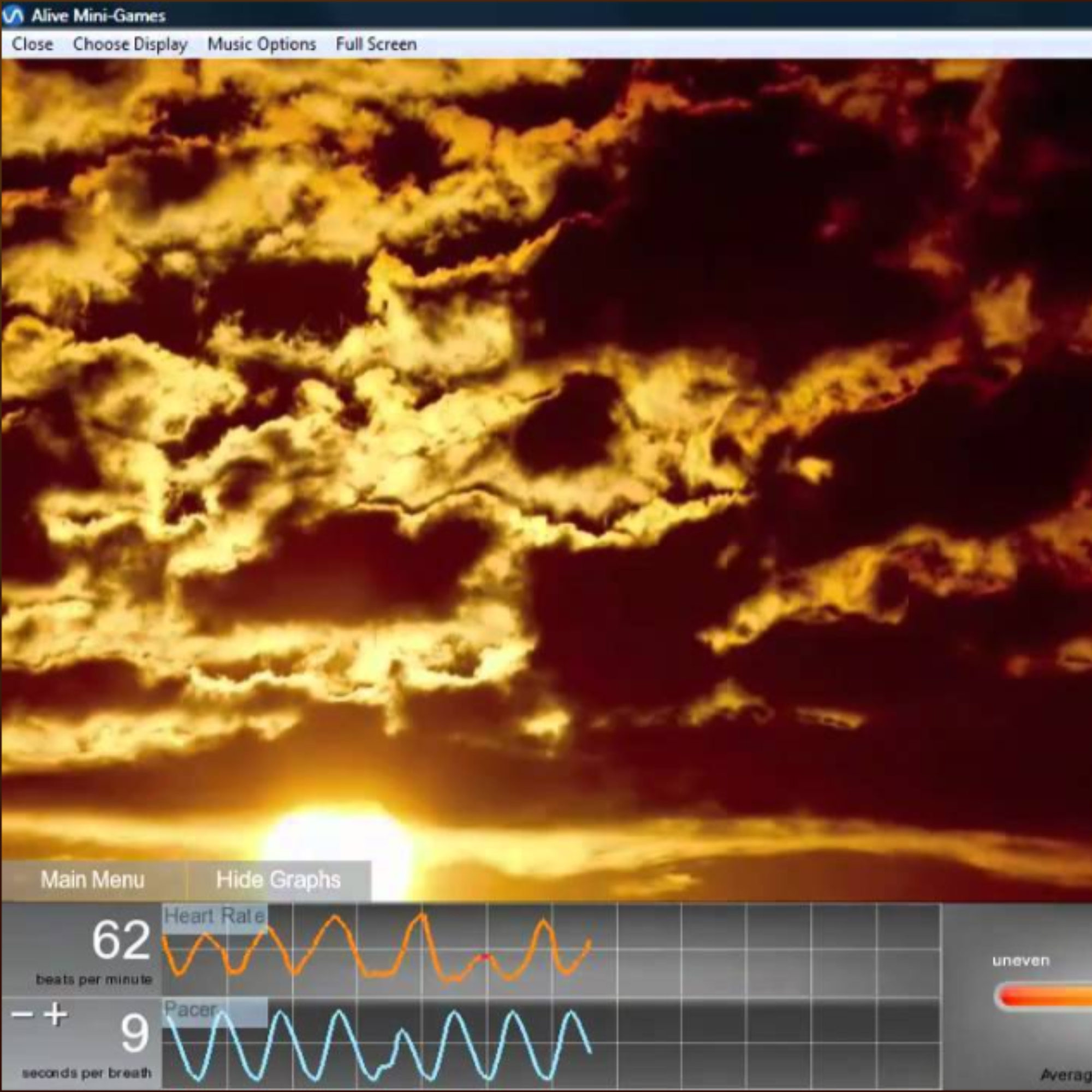
Task: Click the 9 seconds per breath value
Action: click(134, 1034)
